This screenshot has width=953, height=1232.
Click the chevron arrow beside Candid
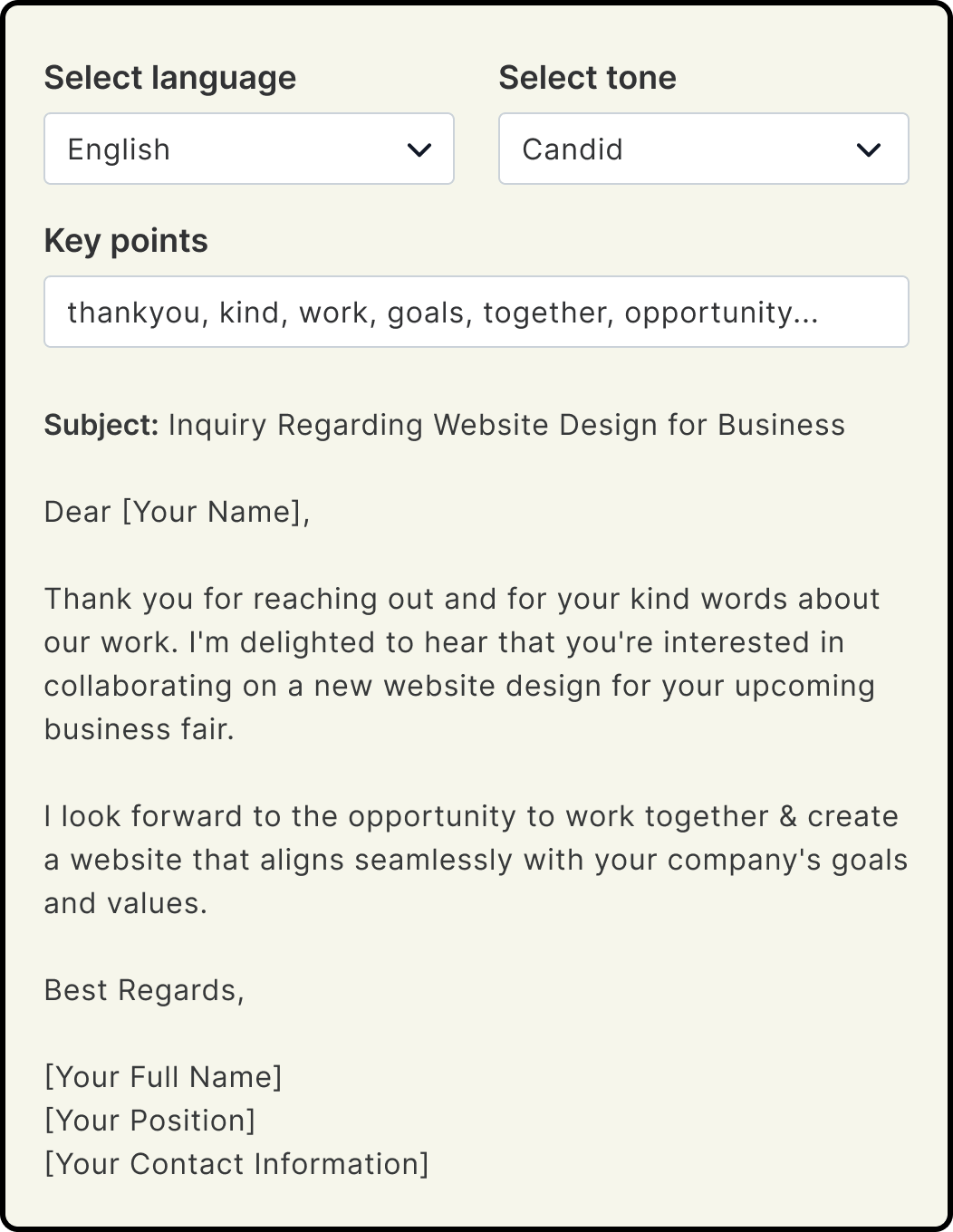coord(869,149)
